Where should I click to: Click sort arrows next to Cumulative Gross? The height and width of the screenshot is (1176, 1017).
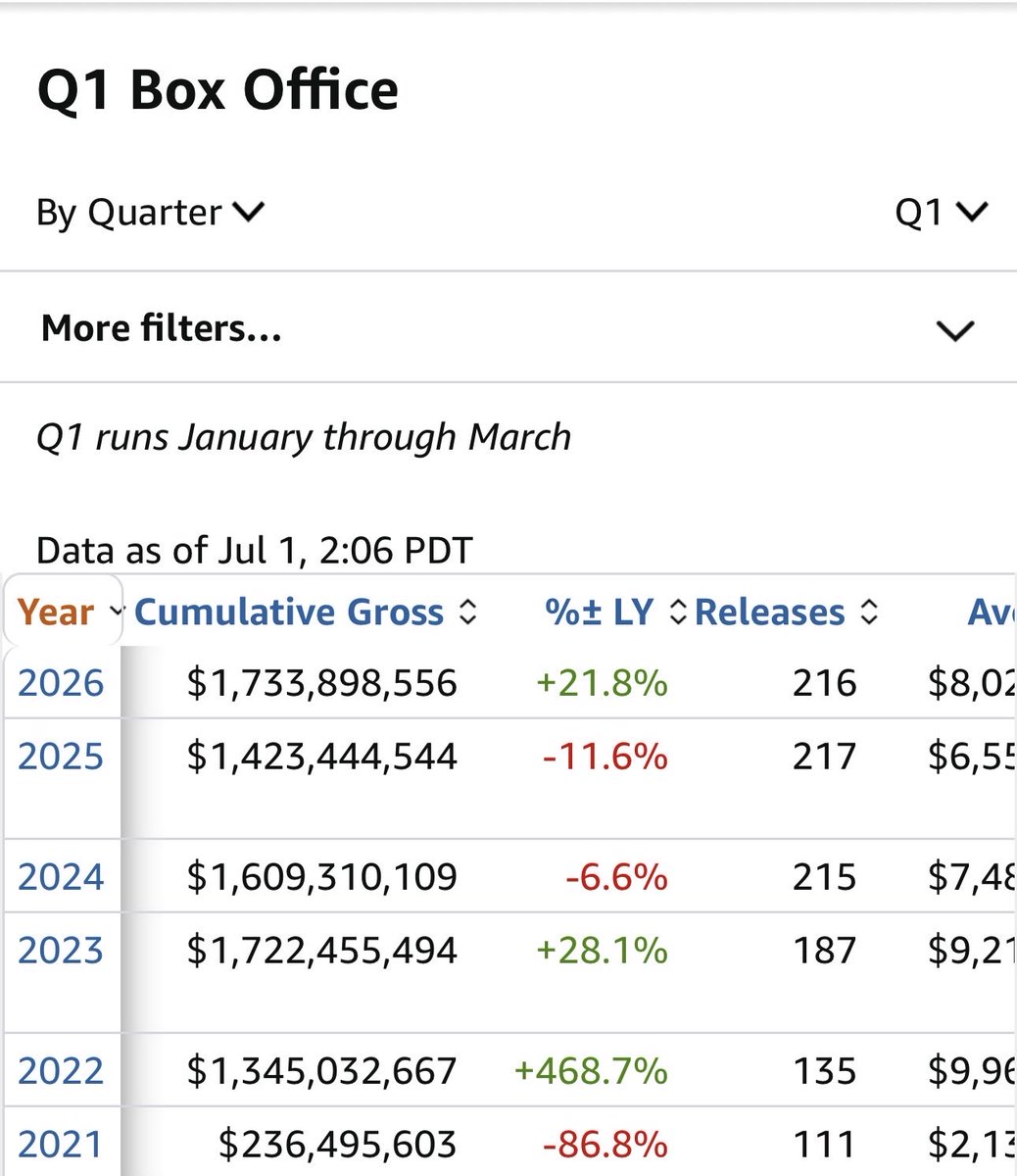pyautogui.click(x=467, y=613)
